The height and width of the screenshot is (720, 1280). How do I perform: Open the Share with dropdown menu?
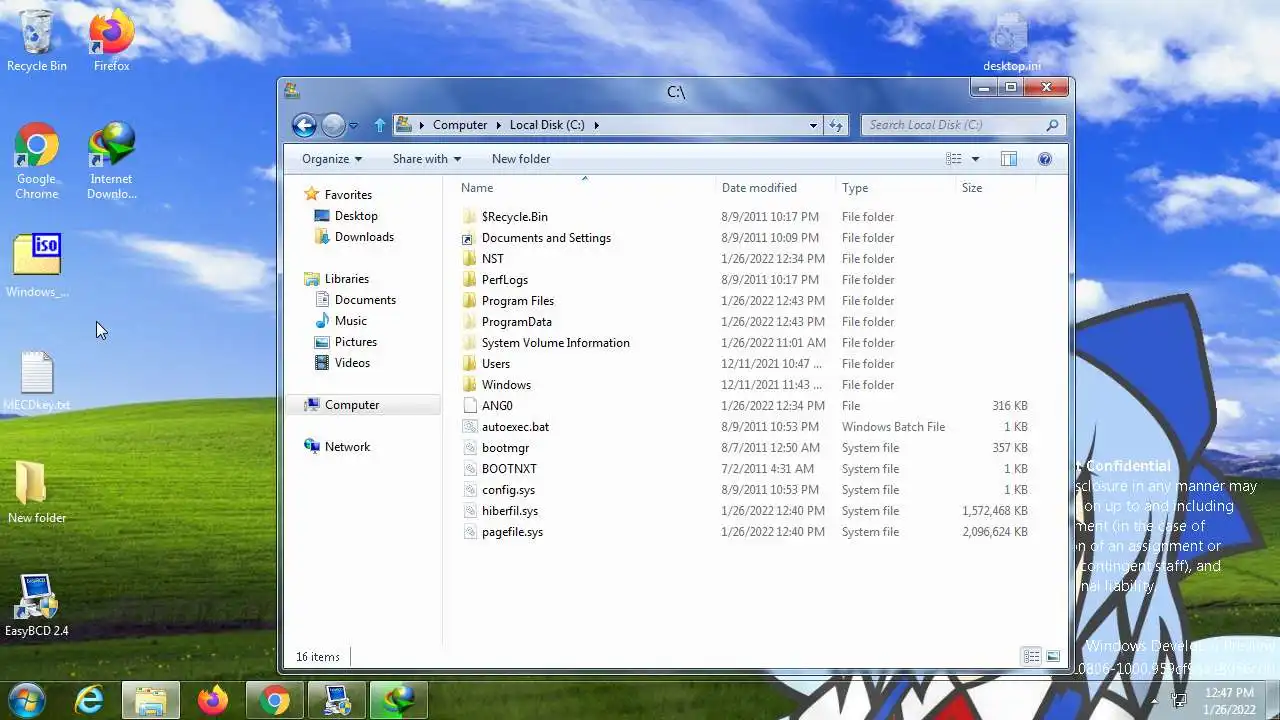click(x=427, y=159)
